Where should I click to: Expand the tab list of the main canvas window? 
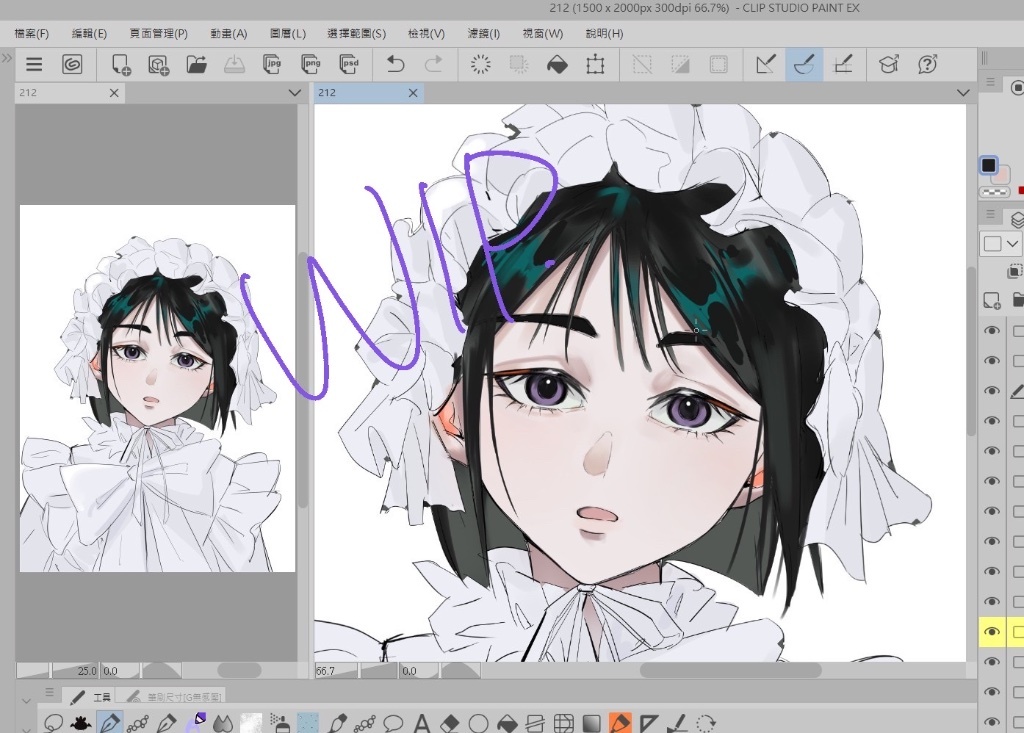pyautogui.click(x=963, y=93)
